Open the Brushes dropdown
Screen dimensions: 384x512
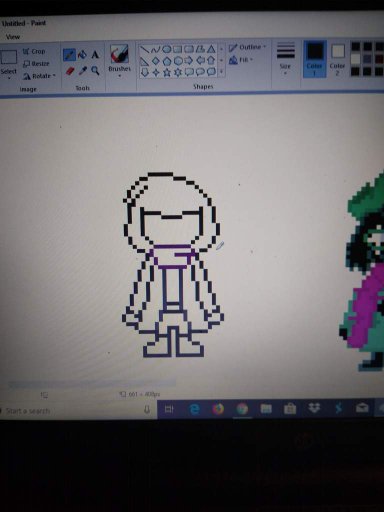(119, 61)
